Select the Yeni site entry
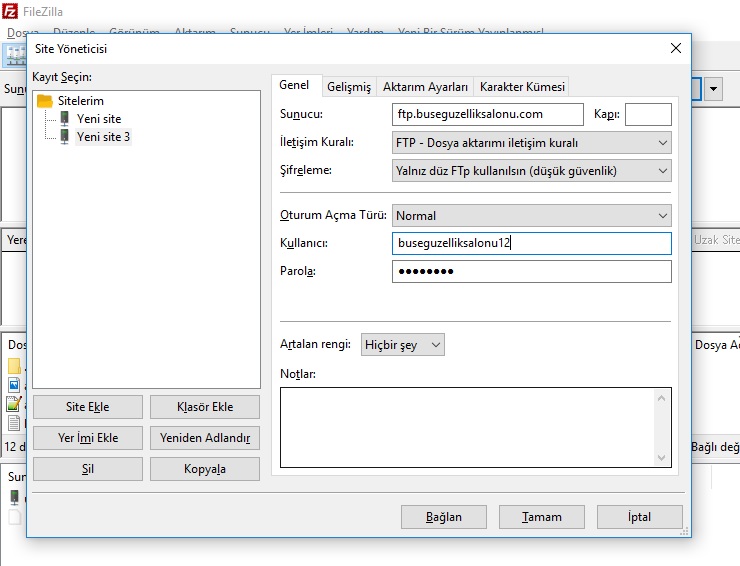The width and height of the screenshot is (740, 566). tap(99, 118)
